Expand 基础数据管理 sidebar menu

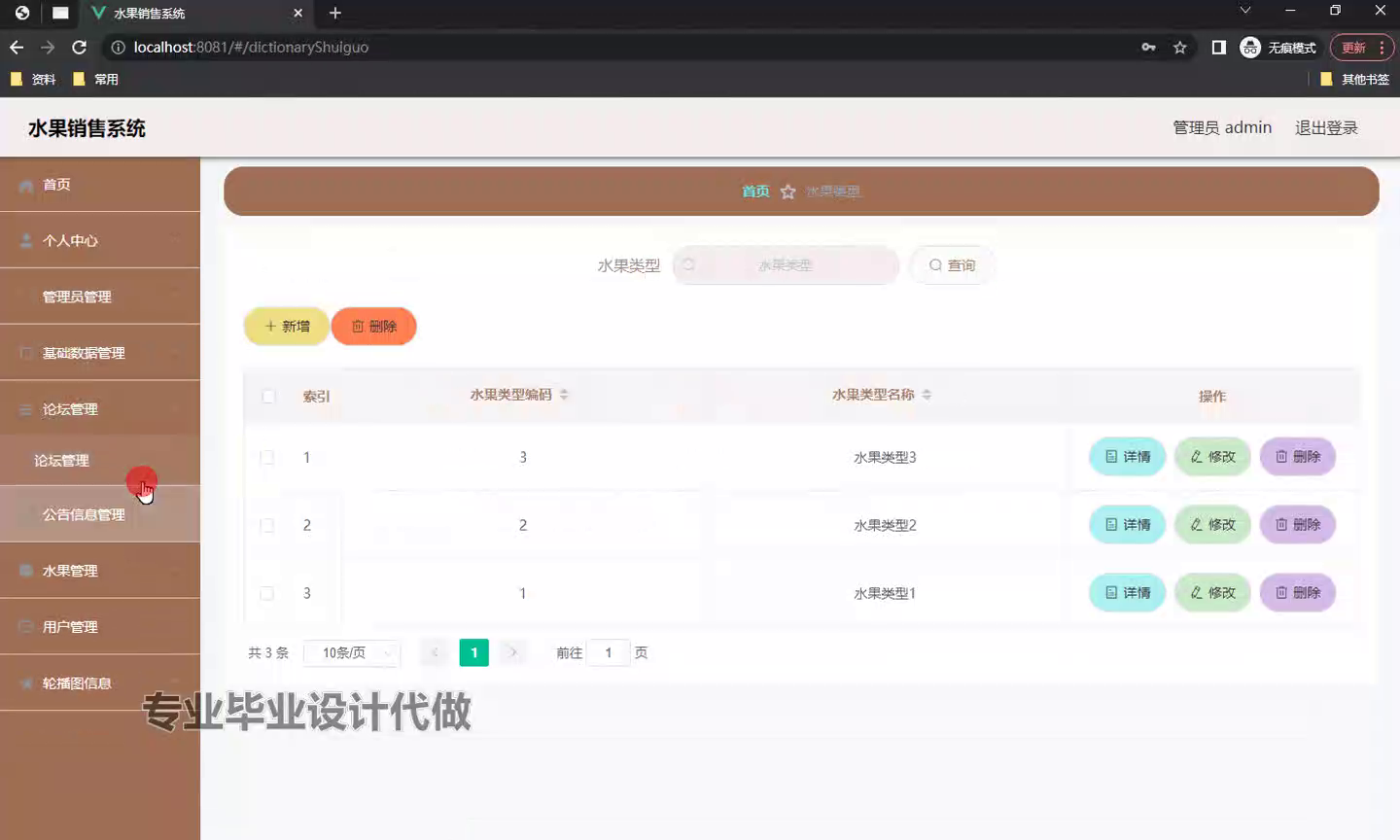coord(100,353)
